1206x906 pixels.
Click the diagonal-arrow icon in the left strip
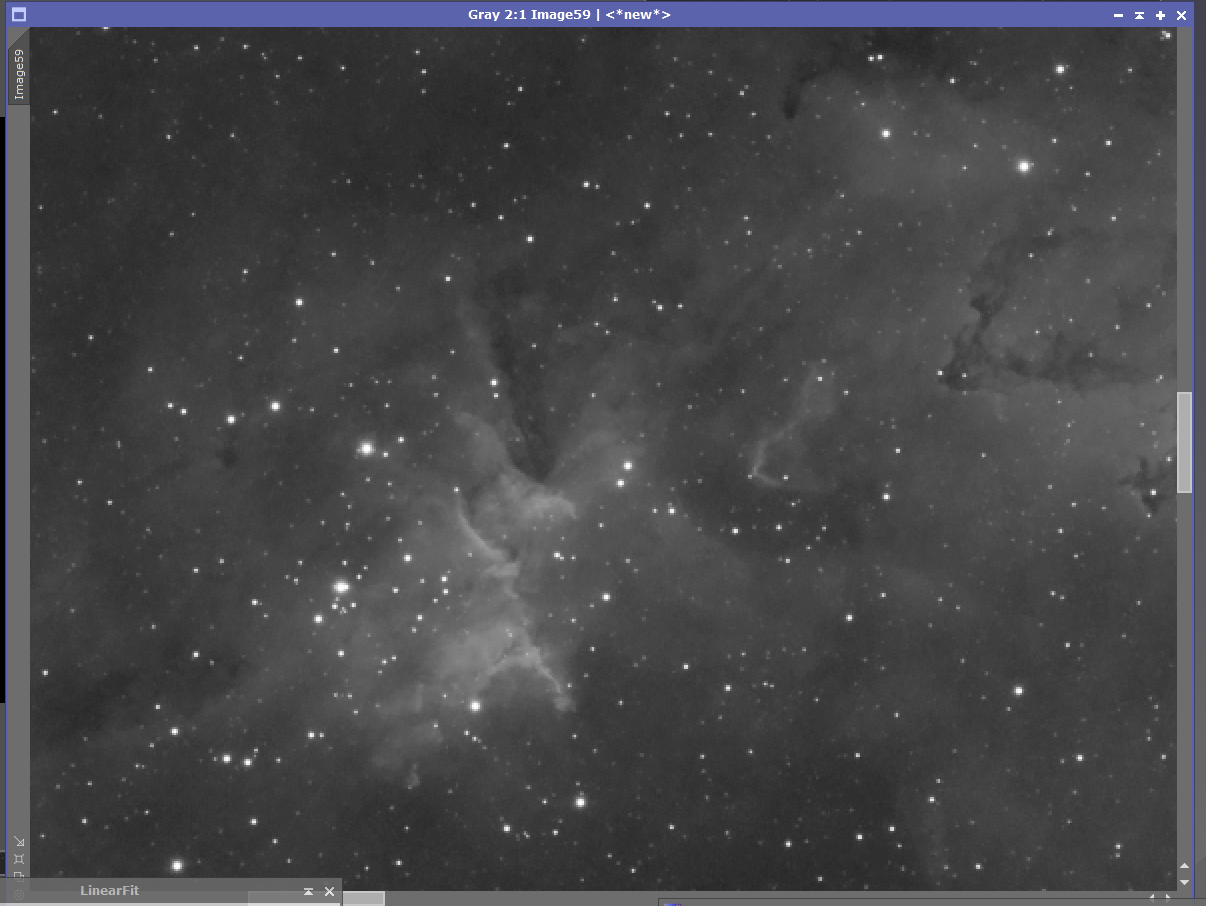point(19,841)
